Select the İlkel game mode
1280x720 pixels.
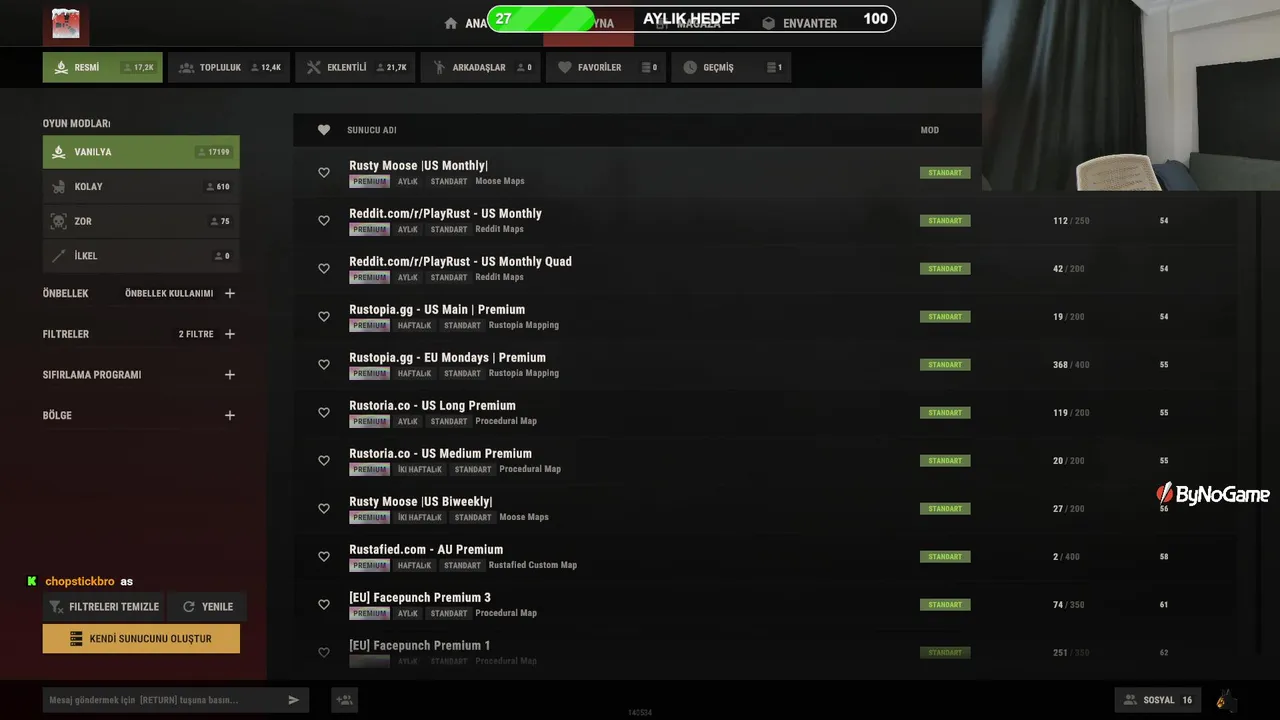141,256
